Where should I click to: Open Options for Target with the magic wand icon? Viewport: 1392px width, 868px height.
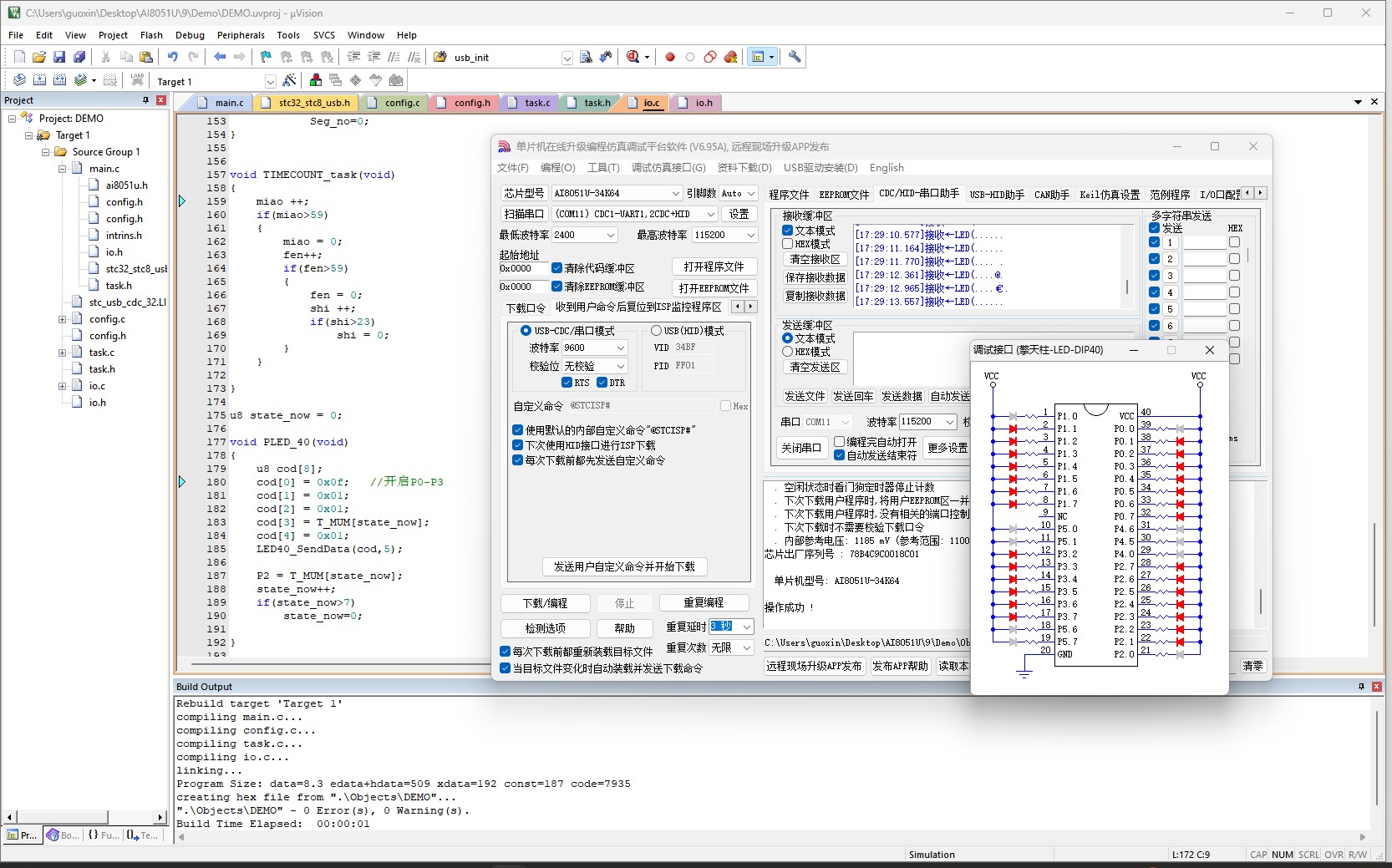289,80
